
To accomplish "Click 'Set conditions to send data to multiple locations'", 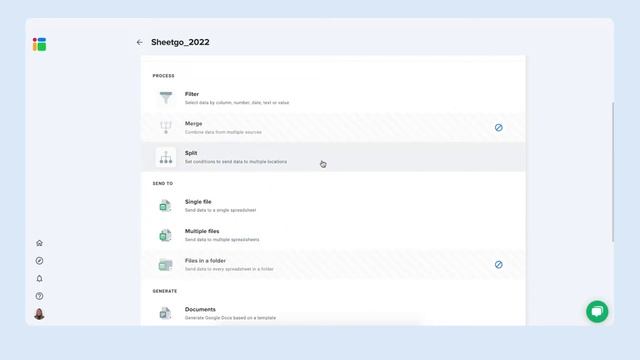I will click(236, 162).
